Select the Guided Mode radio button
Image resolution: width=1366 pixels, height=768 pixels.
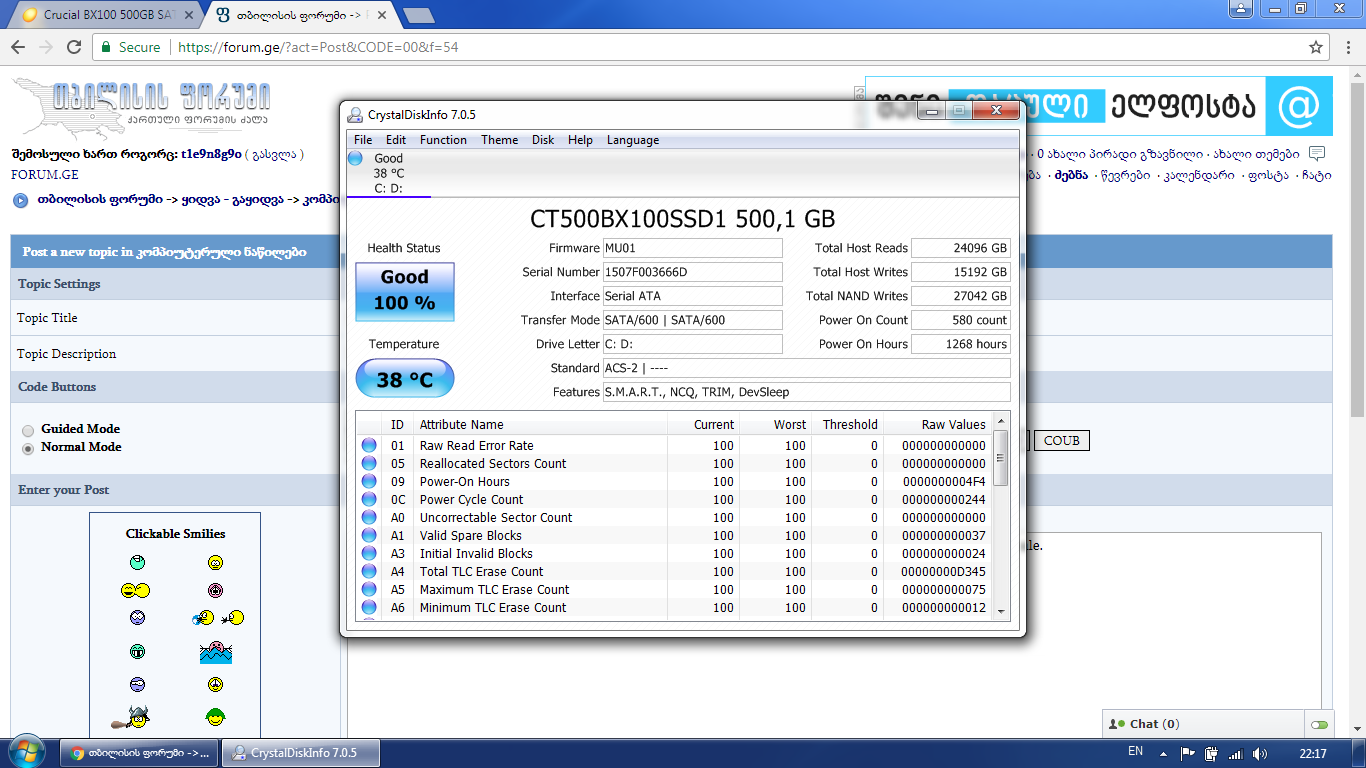point(28,430)
